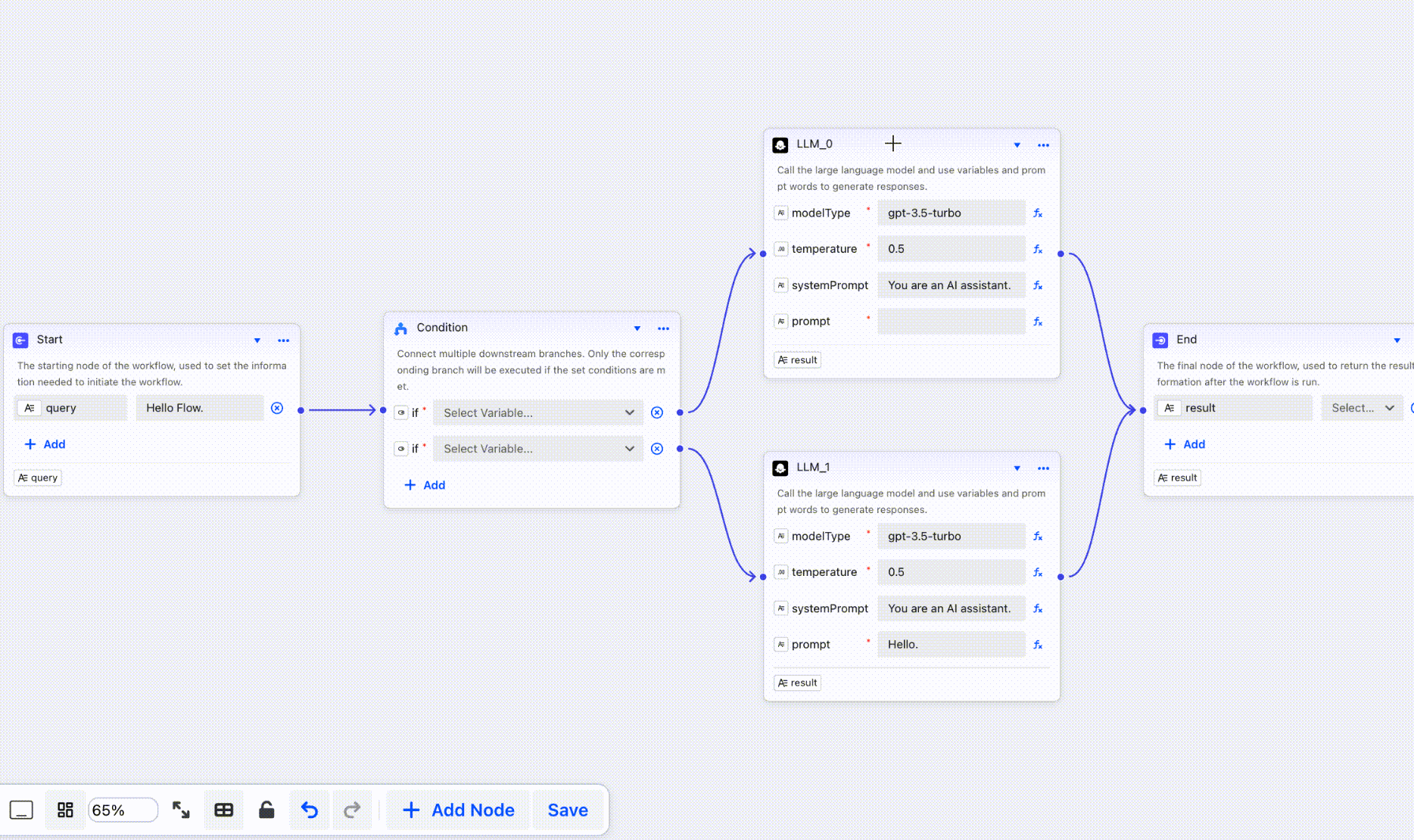This screenshot has height=840, width=1414.
Task: Remove the query parameter in Start node
Action: pos(277,408)
